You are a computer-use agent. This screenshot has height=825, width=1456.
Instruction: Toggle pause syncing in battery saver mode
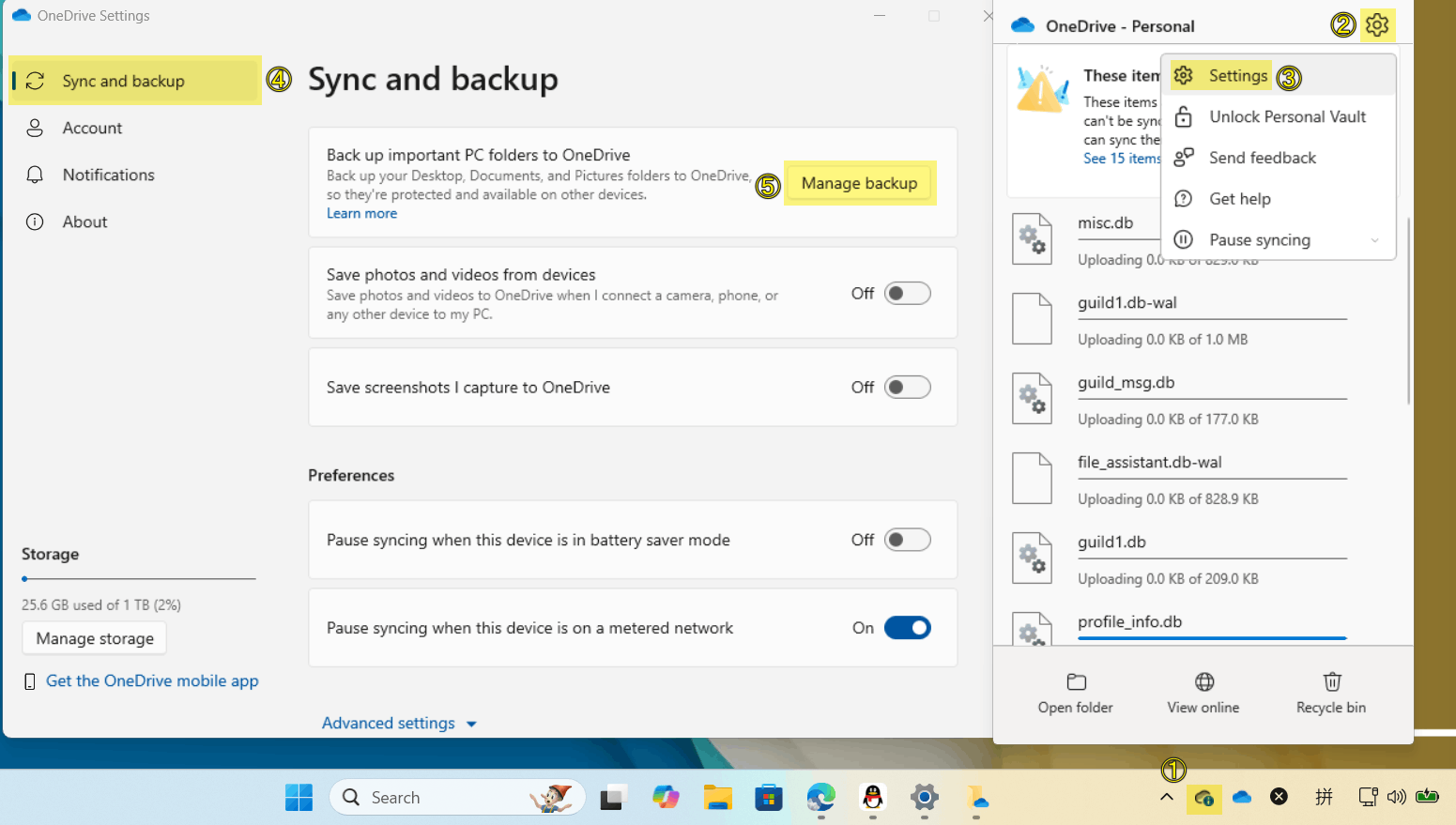click(907, 541)
